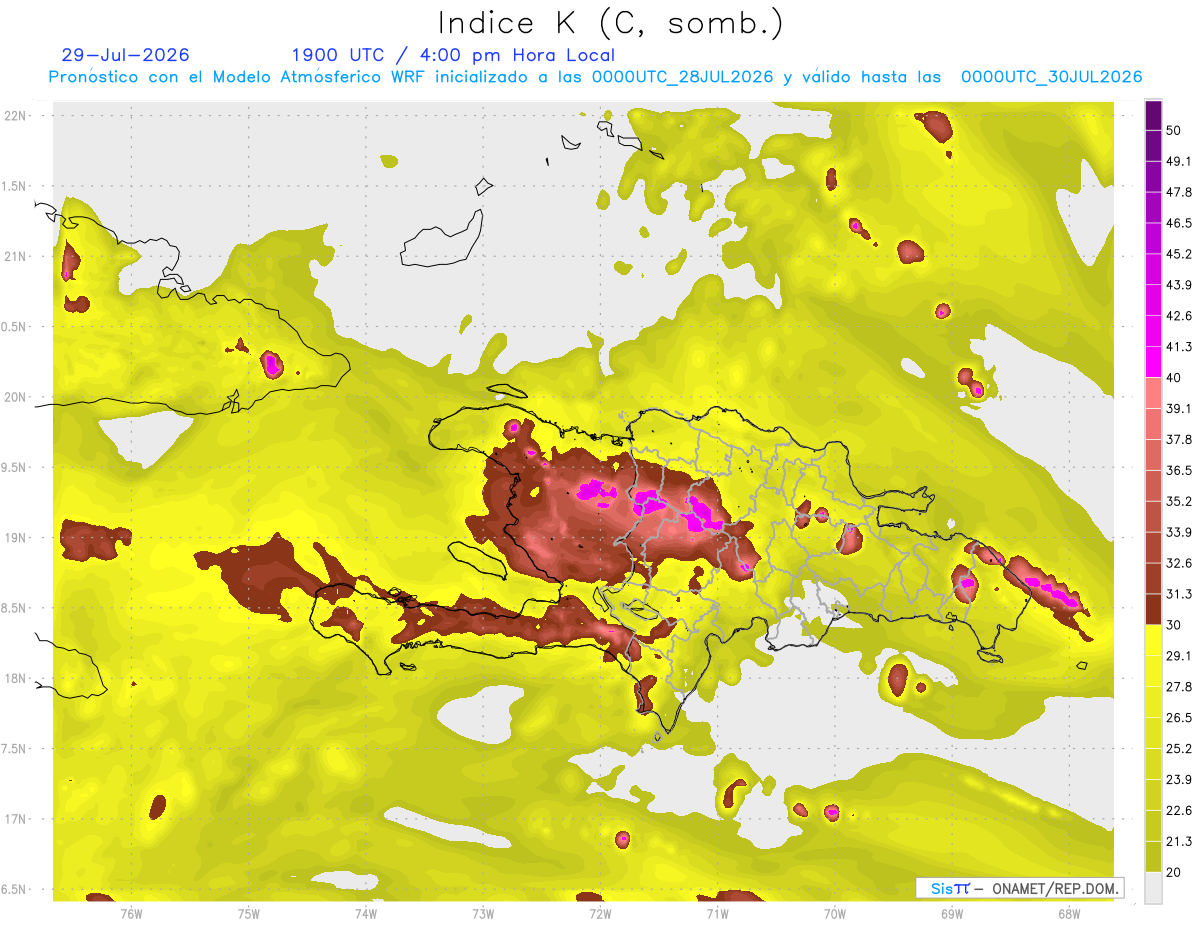Click the '73W' longitude axis label
Screen dimensions: 1200x927
(x=483, y=914)
